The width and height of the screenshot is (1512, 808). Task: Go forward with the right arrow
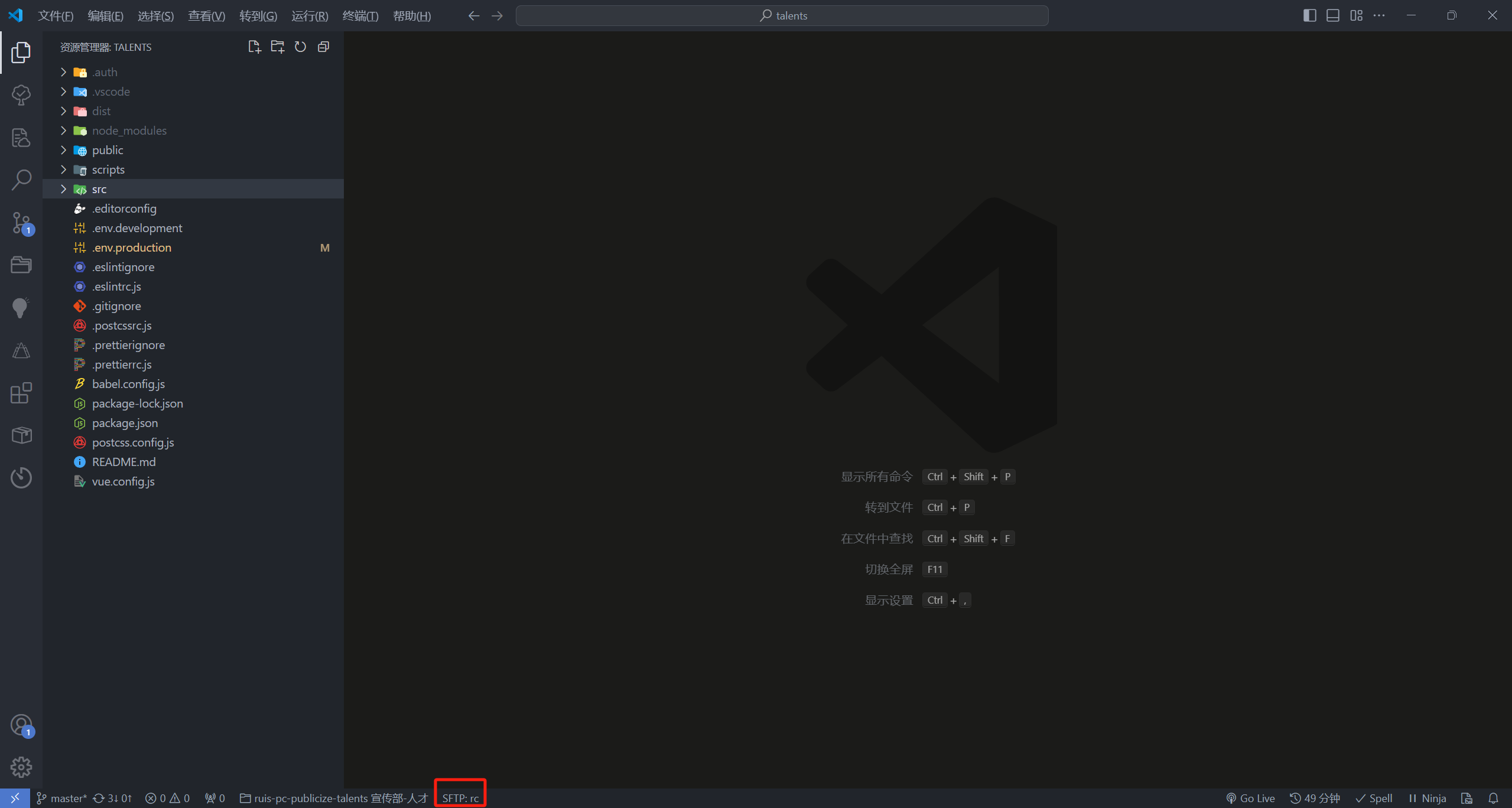[x=497, y=16]
